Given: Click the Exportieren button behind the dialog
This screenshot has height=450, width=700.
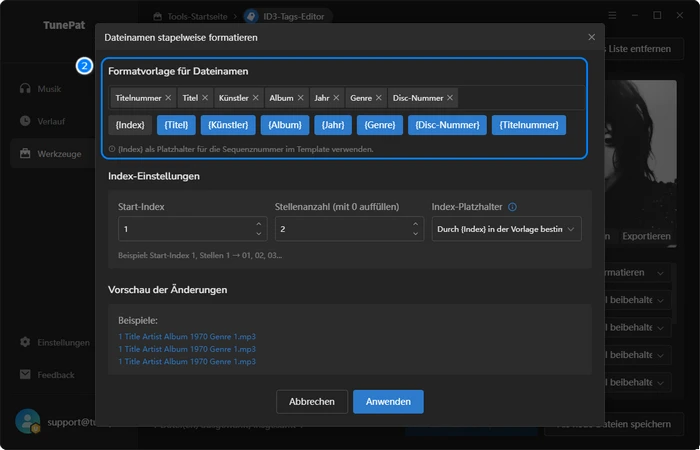Looking at the screenshot, I should (646, 236).
